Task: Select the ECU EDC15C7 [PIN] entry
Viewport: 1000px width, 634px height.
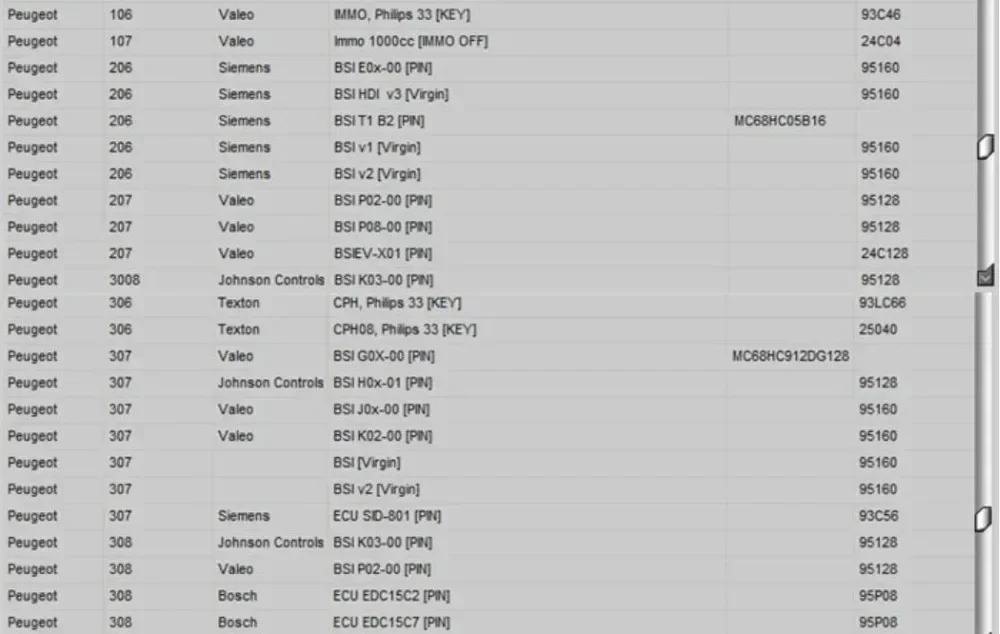Action: click(391, 623)
